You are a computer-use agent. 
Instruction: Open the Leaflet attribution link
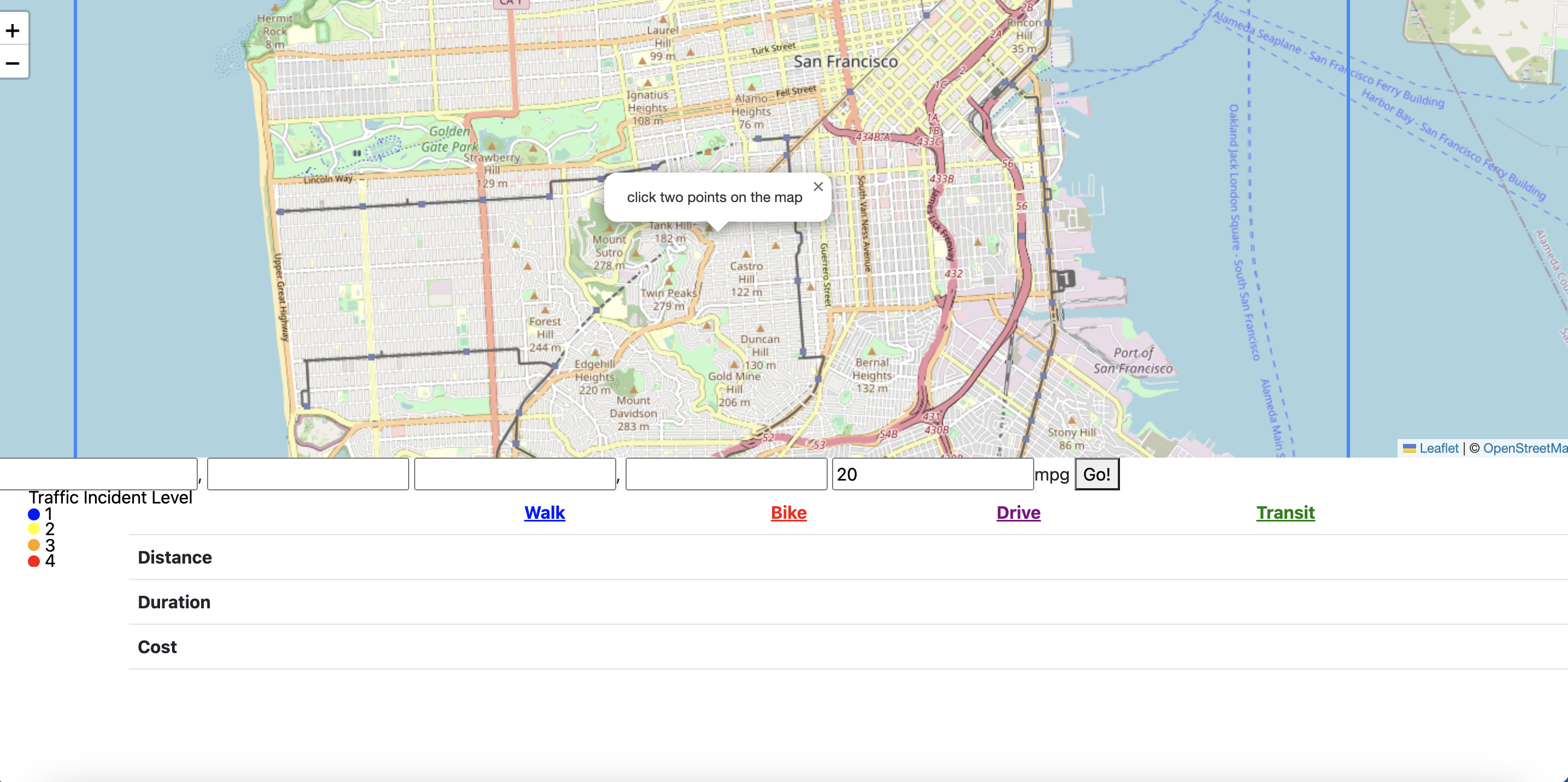click(x=1439, y=448)
